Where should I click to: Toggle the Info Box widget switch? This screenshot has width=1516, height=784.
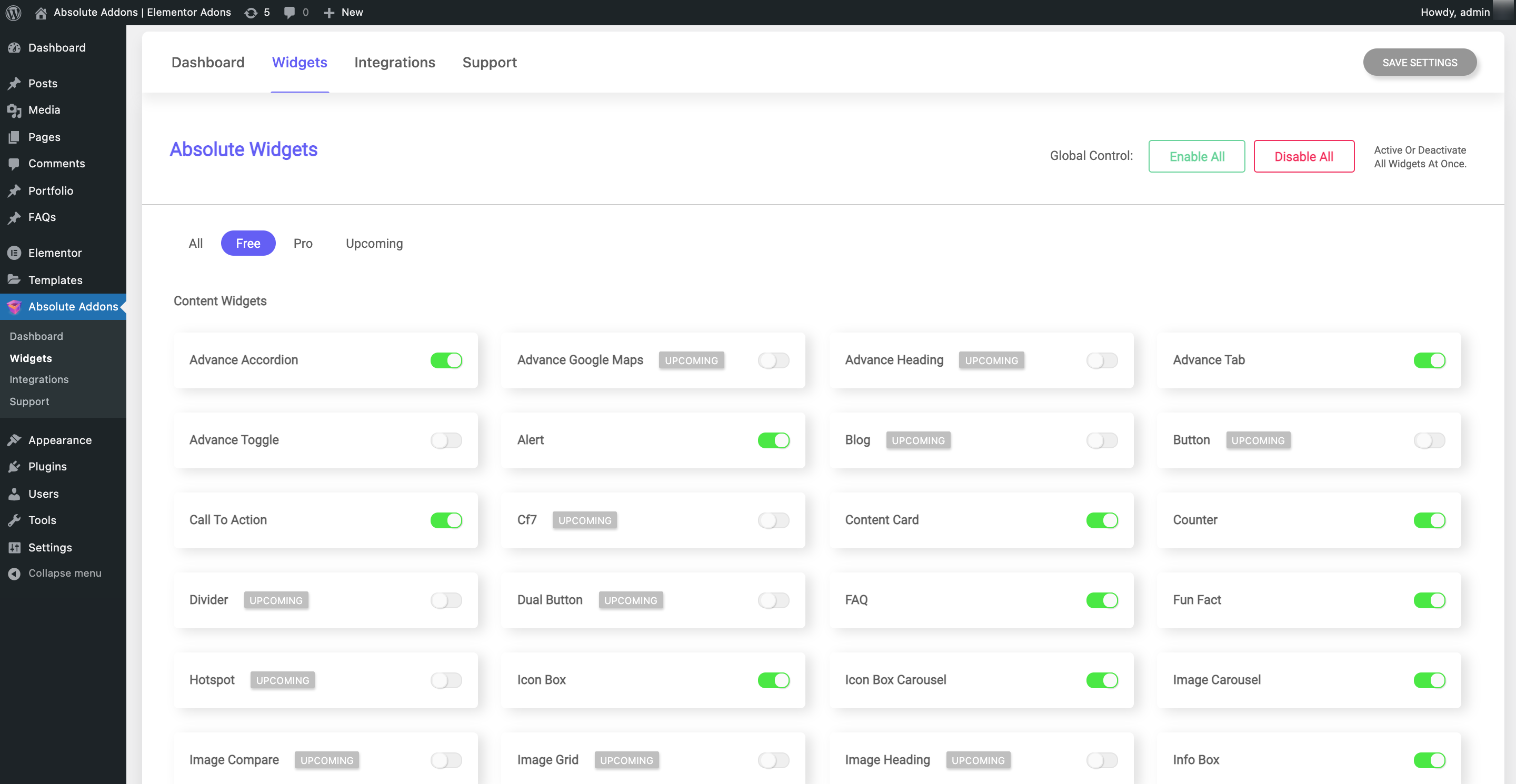point(1430,760)
